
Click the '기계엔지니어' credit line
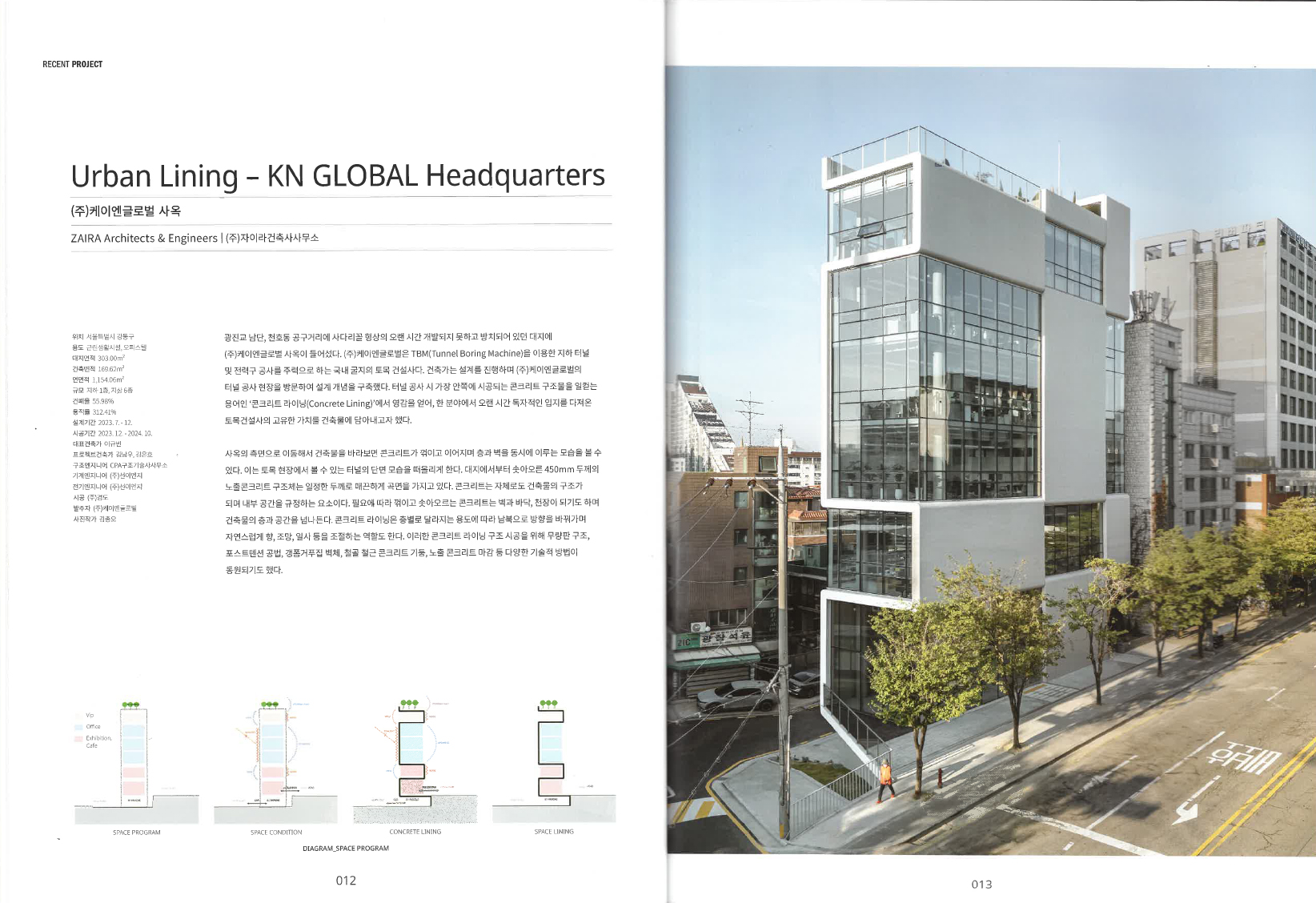(x=107, y=476)
